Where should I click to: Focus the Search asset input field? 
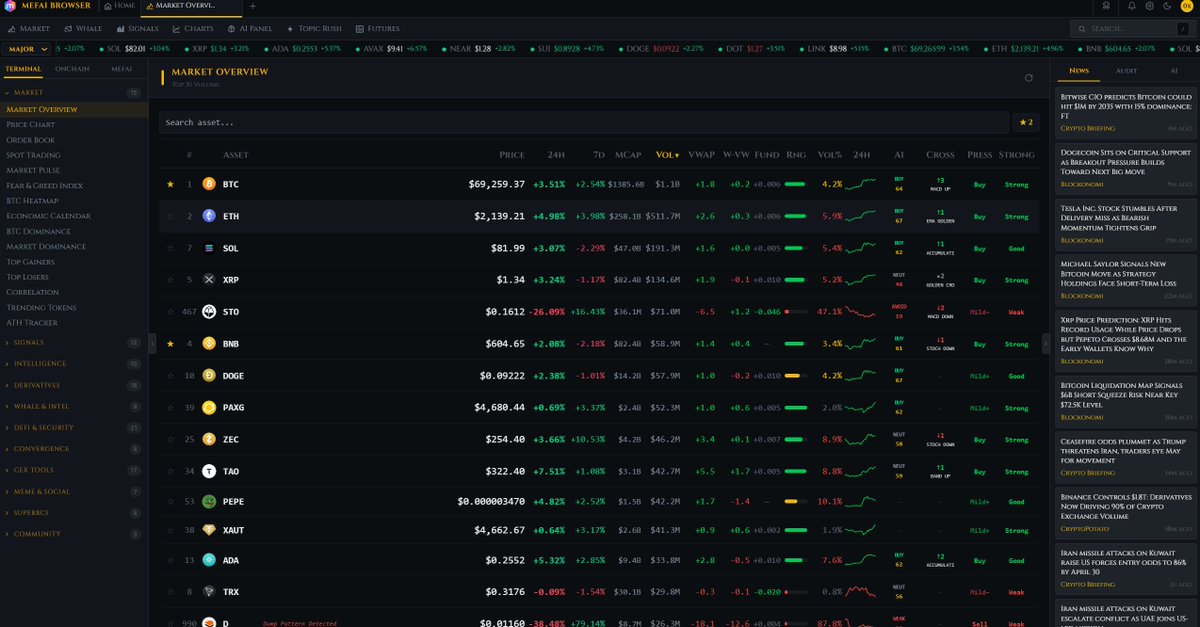point(583,122)
